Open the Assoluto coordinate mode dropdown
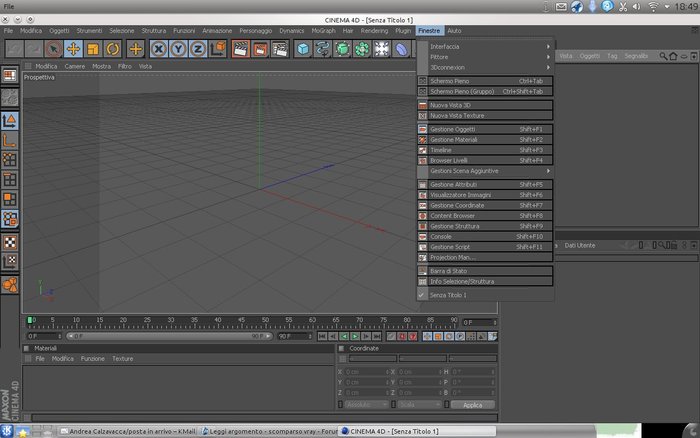This screenshot has height=438, width=700. (366, 405)
